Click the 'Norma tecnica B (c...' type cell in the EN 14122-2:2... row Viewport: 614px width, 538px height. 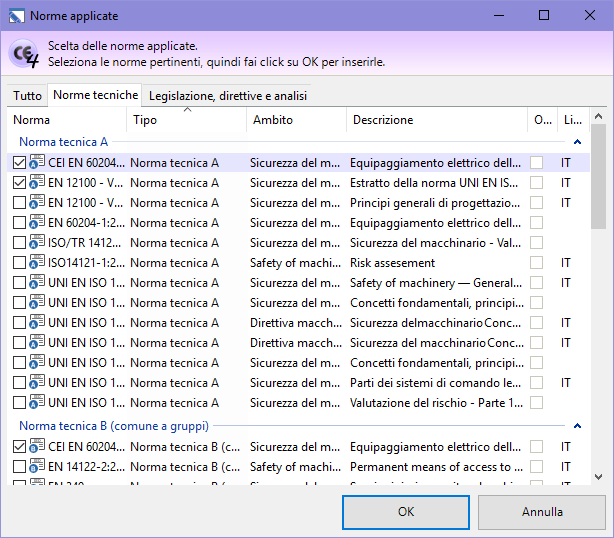(185, 467)
